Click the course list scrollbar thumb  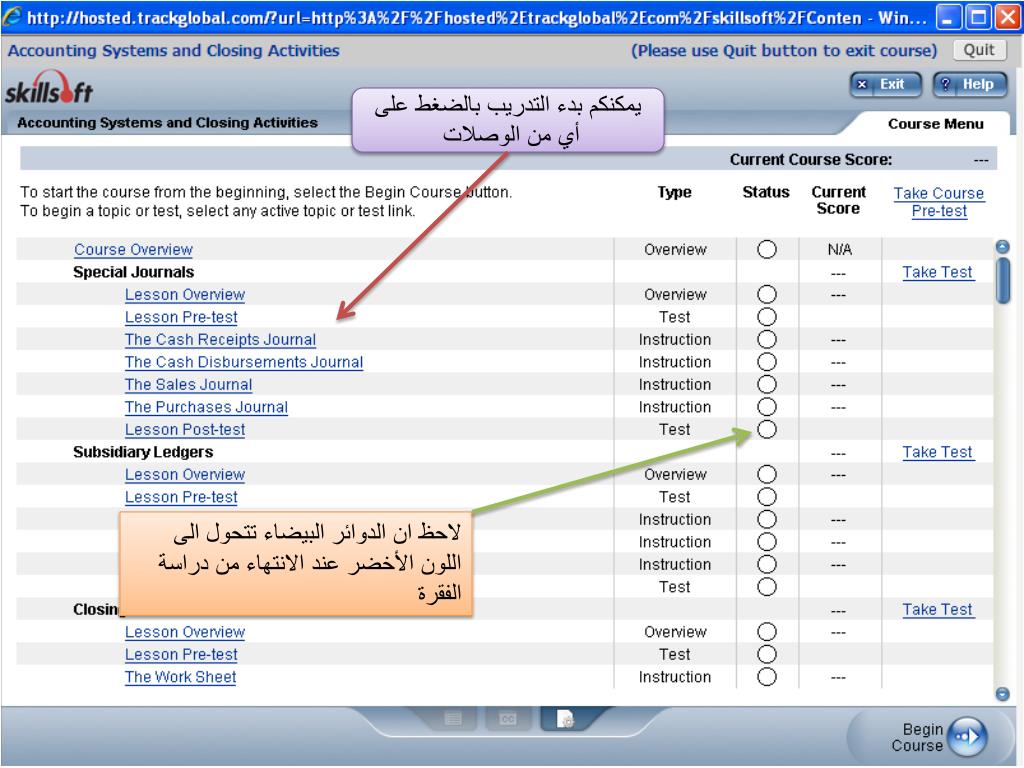[1002, 281]
